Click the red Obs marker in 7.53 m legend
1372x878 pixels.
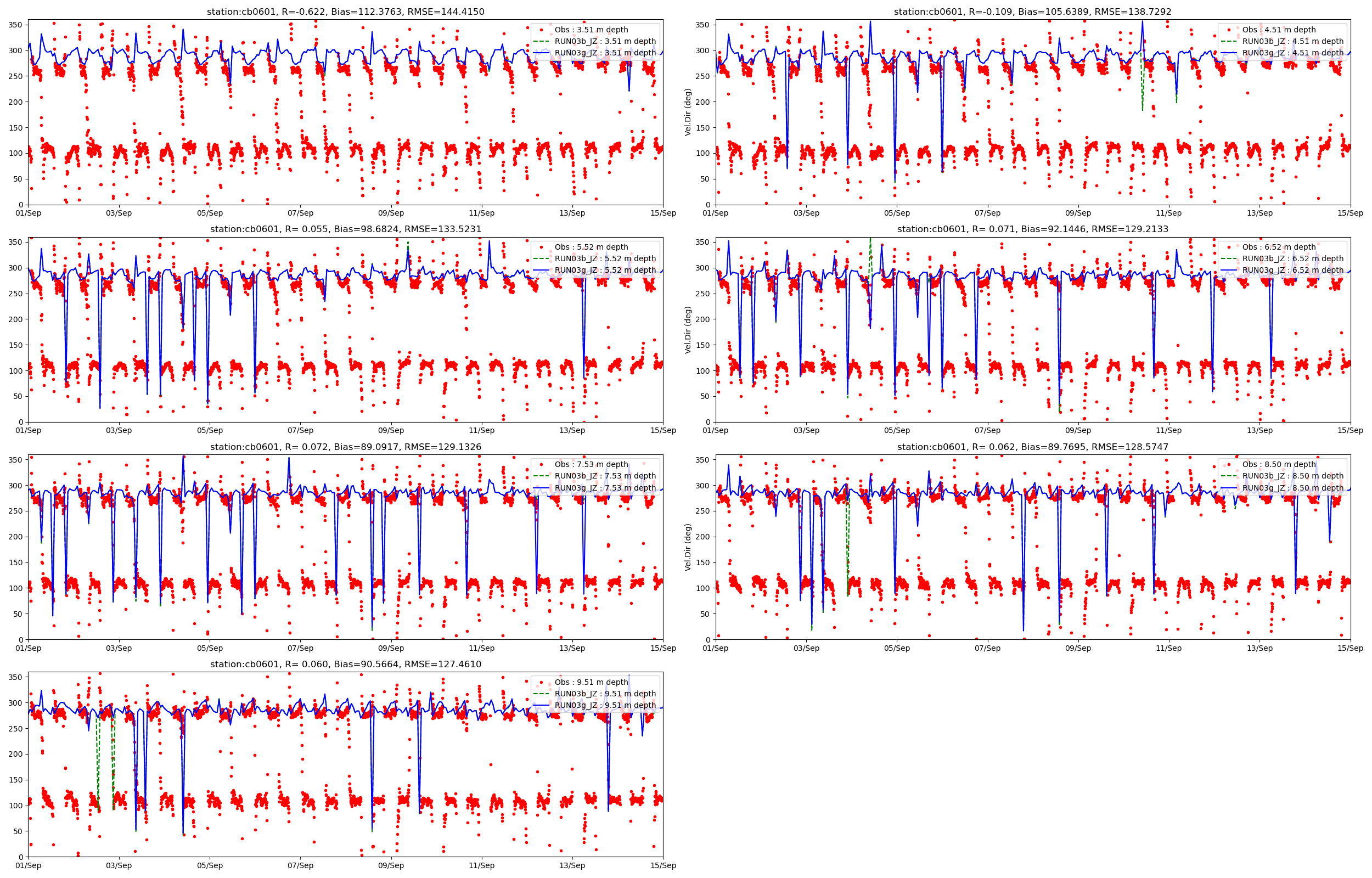[x=542, y=465]
